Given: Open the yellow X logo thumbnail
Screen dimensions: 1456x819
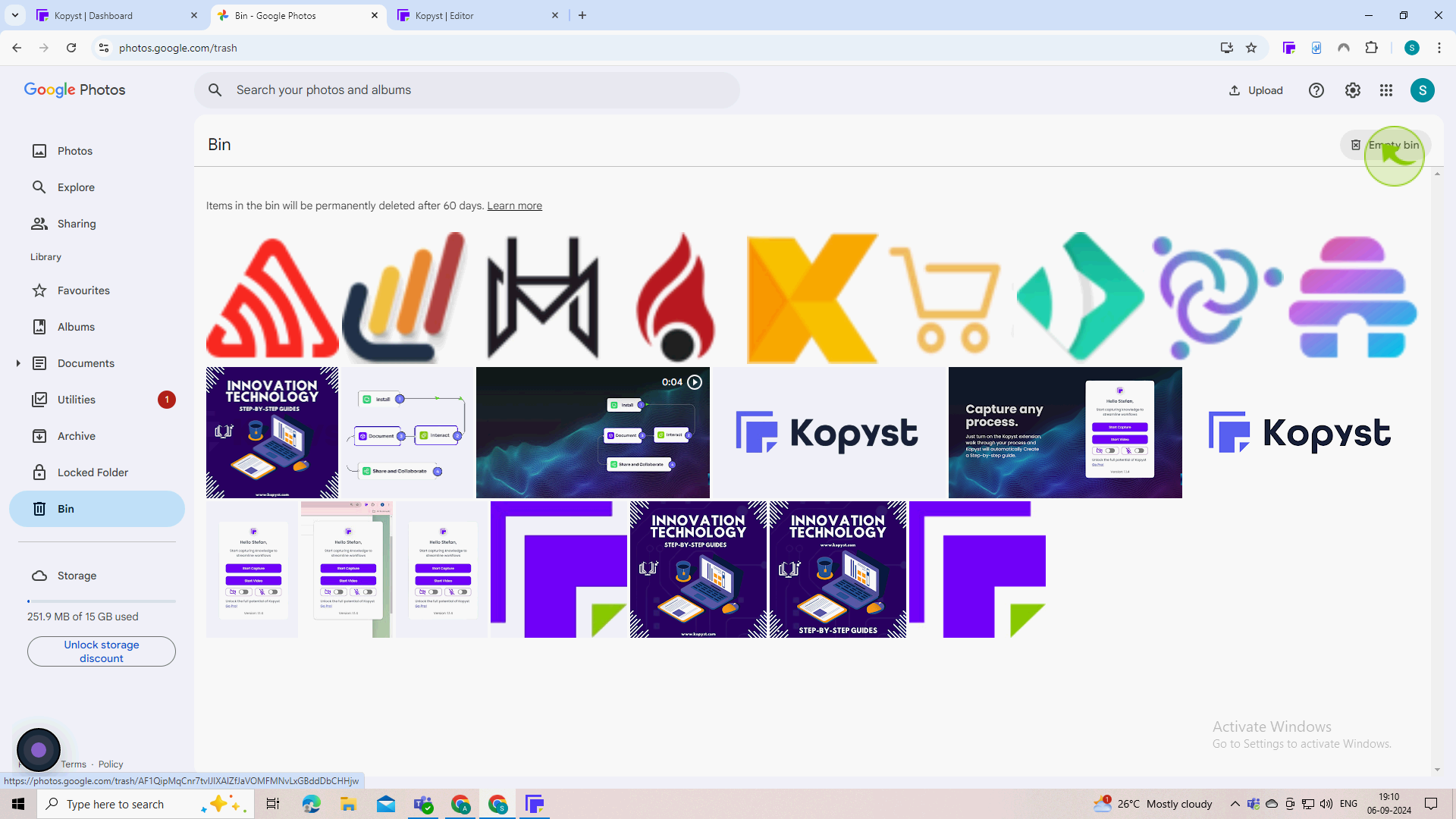Looking at the screenshot, I should tap(812, 297).
